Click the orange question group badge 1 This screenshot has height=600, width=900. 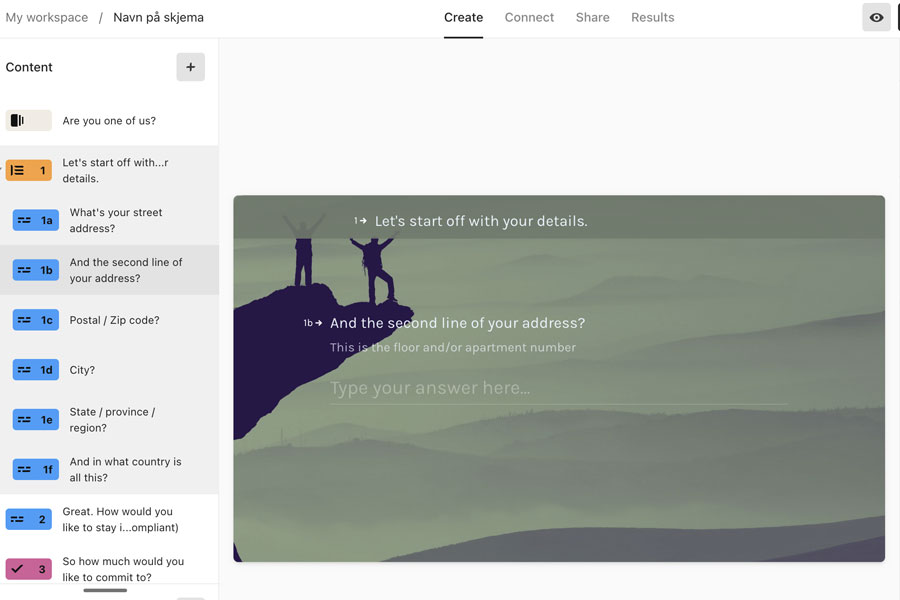[x=29, y=171]
